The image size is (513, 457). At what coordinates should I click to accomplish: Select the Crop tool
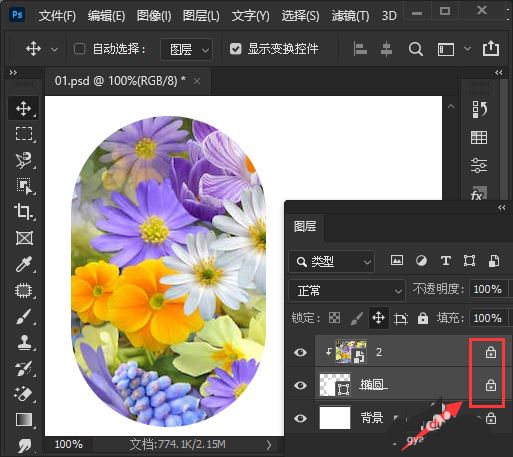(x=23, y=211)
